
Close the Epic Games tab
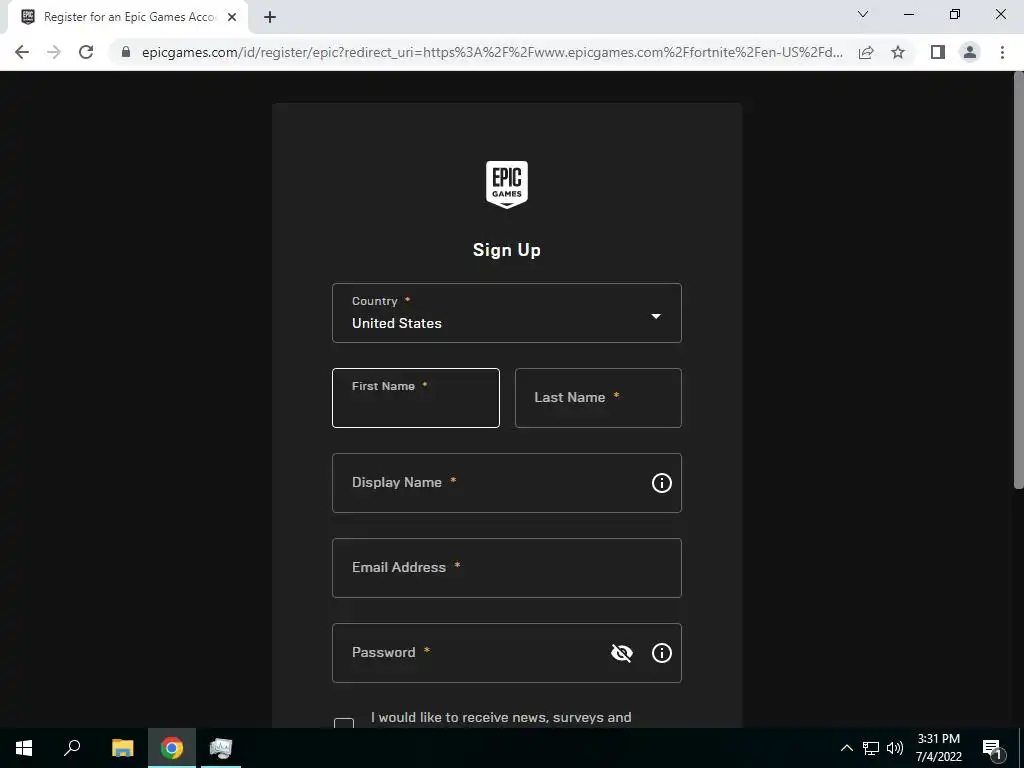232,17
